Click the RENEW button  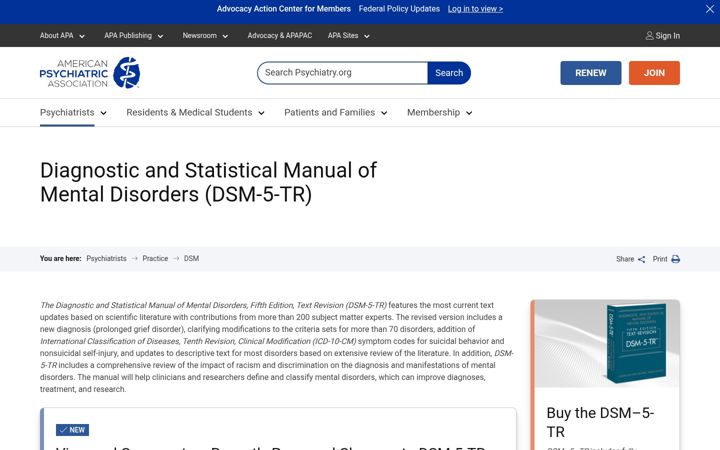click(x=591, y=73)
